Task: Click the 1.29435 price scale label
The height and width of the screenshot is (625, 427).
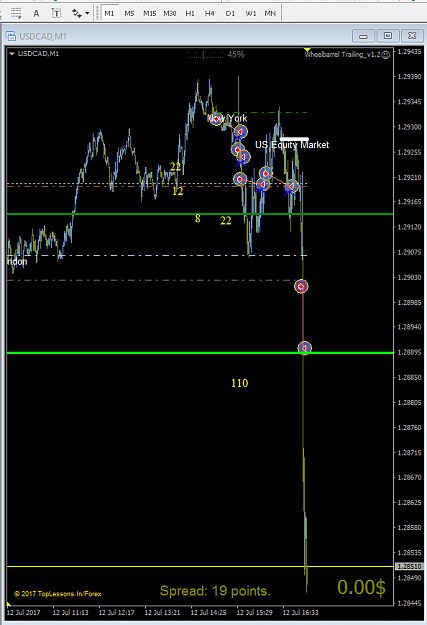Action: click(409, 51)
